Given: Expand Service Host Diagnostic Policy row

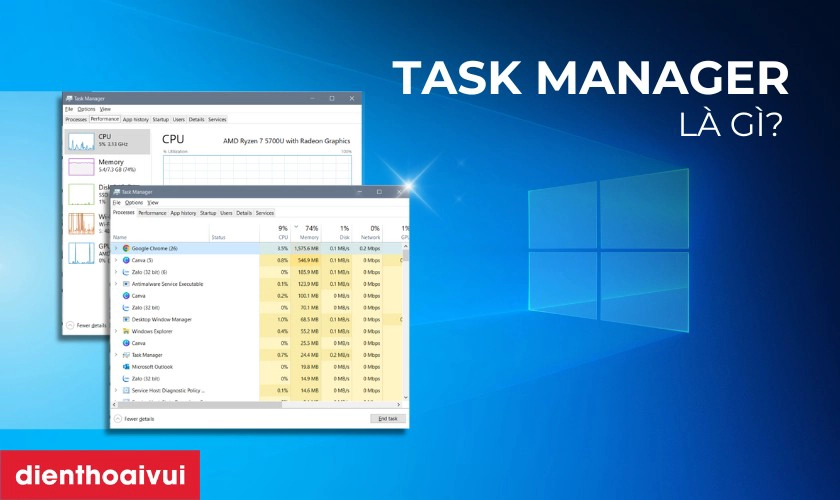Looking at the screenshot, I should [116, 390].
